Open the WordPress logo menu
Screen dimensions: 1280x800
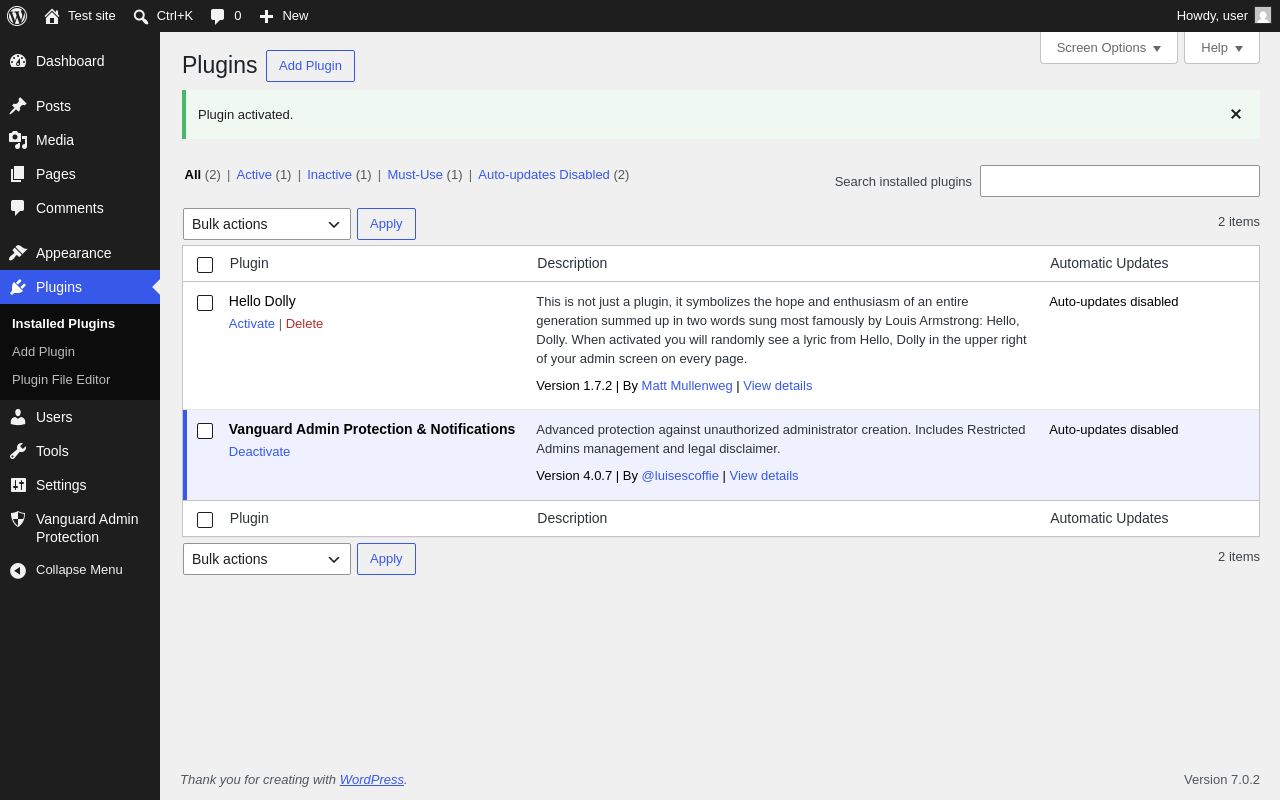point(17,16)
